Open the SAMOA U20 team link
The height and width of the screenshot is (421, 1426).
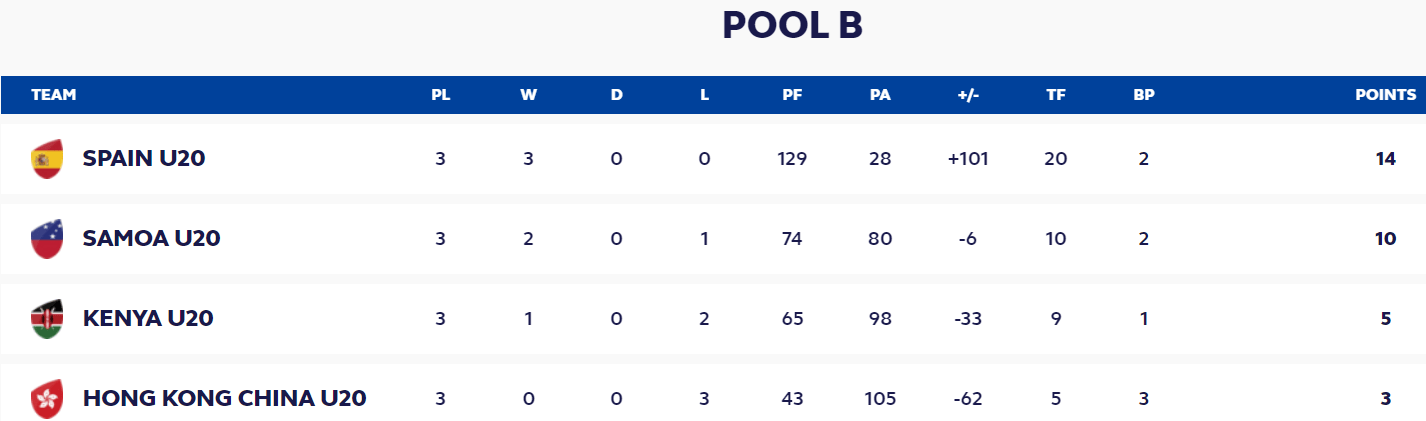pos(152,238)
